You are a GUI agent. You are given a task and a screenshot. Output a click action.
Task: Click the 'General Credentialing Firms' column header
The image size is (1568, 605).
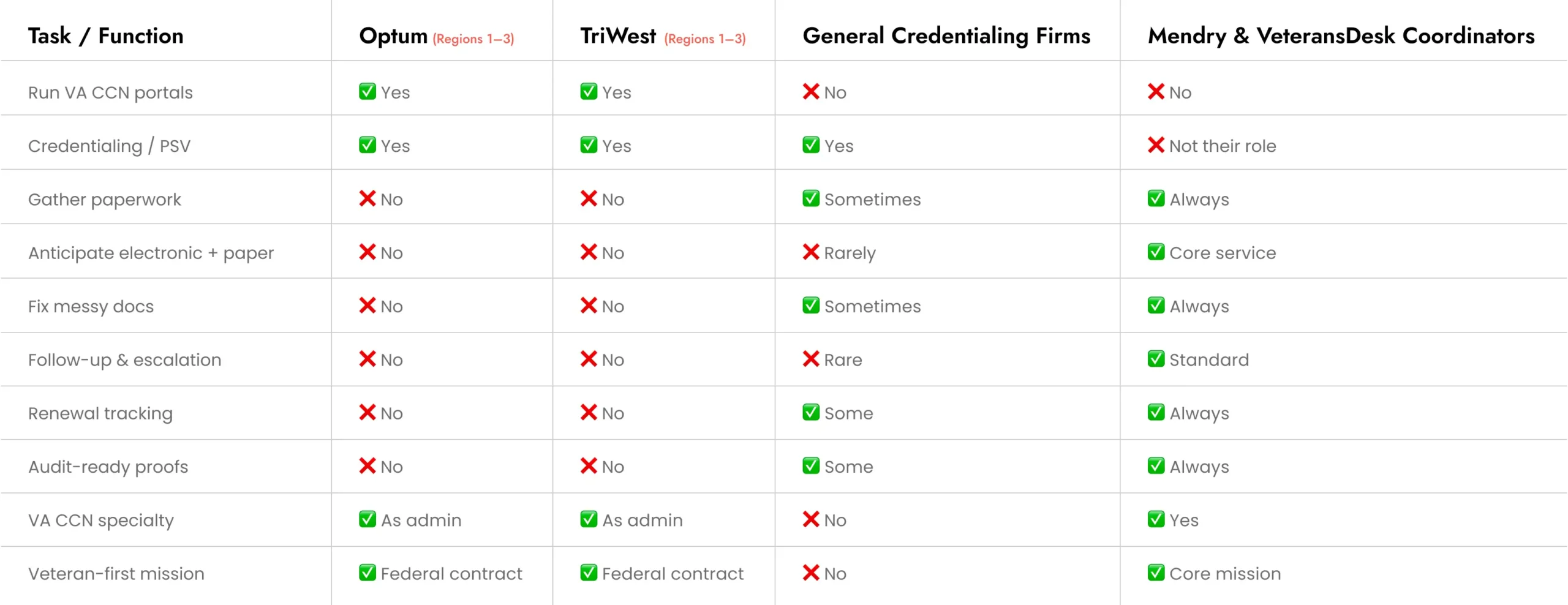click(946, 36)
